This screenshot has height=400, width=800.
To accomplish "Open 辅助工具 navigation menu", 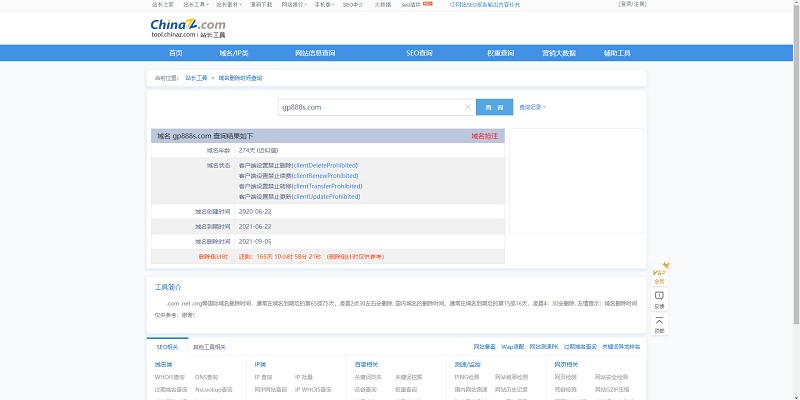I will pos(617,53).
